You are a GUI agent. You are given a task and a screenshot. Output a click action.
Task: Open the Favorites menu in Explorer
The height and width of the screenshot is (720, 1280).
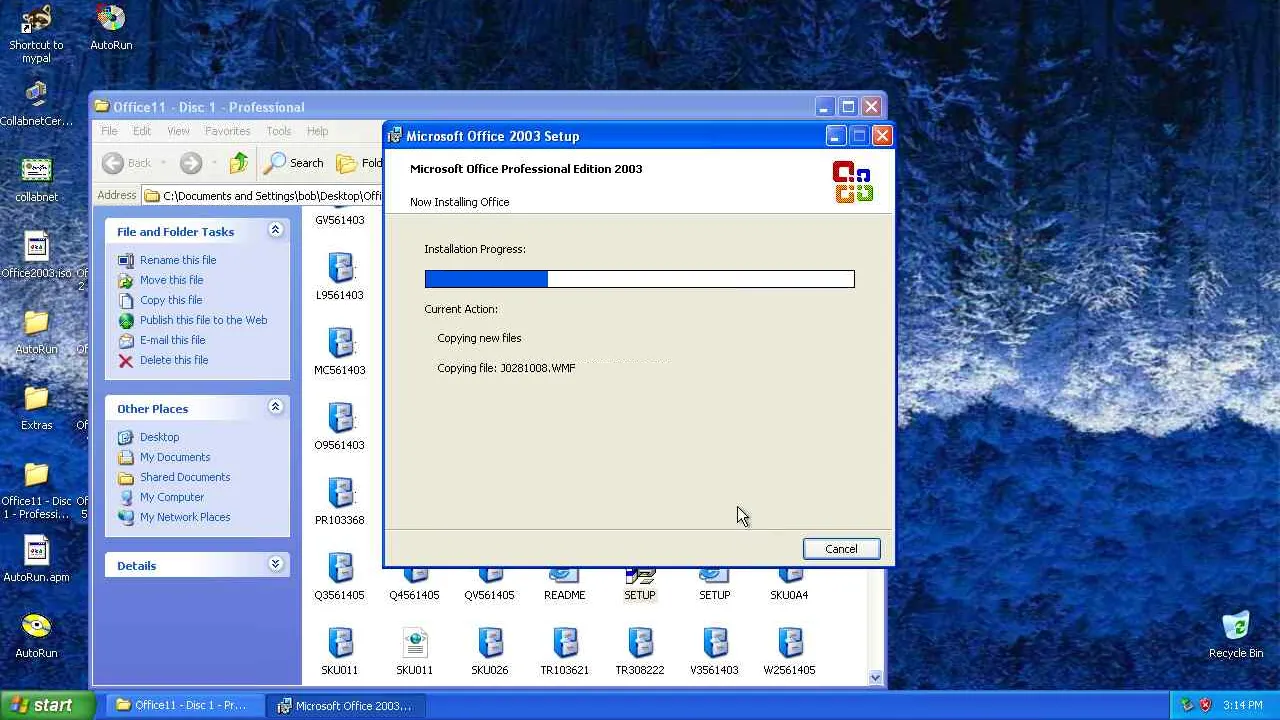[228, 131]
